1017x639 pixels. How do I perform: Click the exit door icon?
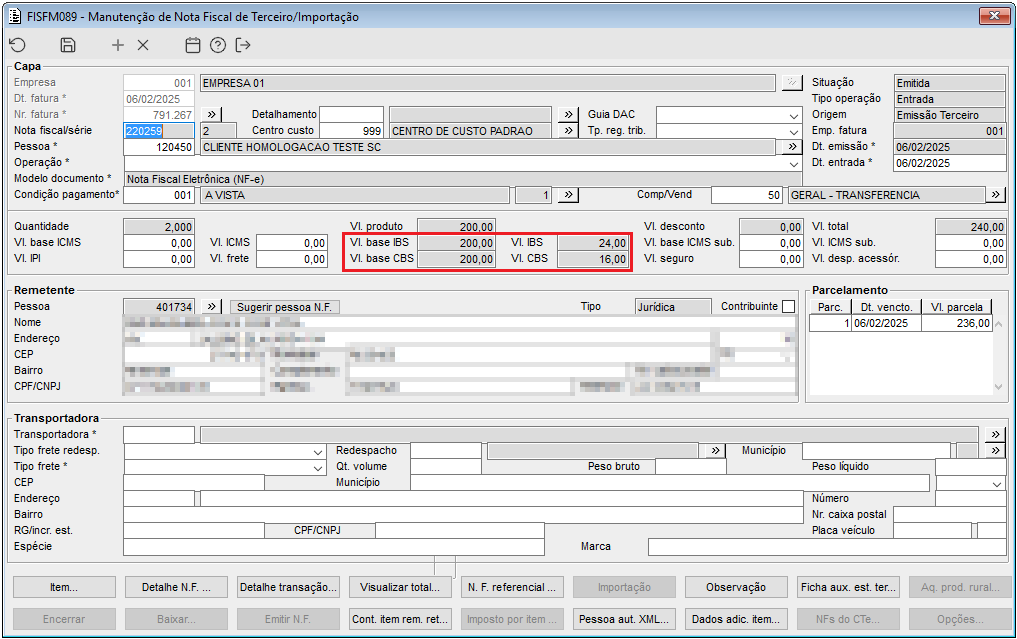click(x=243, y=45)
